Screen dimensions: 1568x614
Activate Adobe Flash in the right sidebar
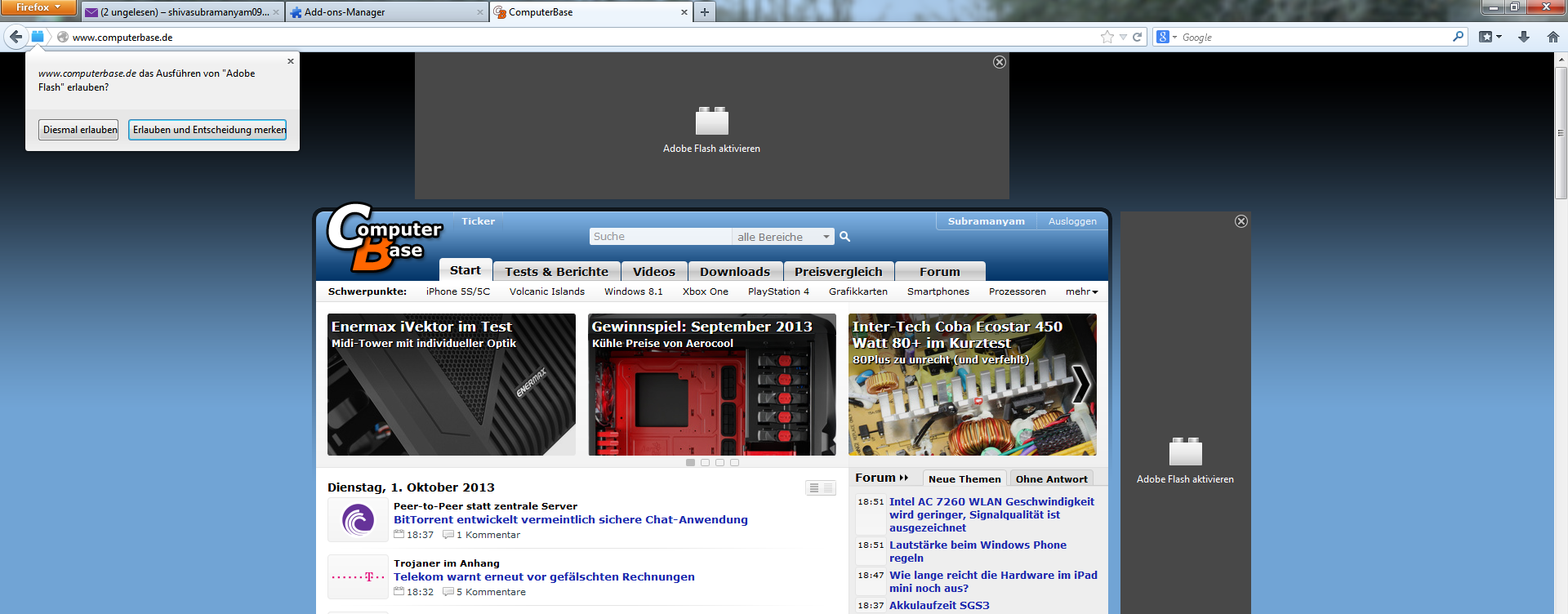point(1185,461)
